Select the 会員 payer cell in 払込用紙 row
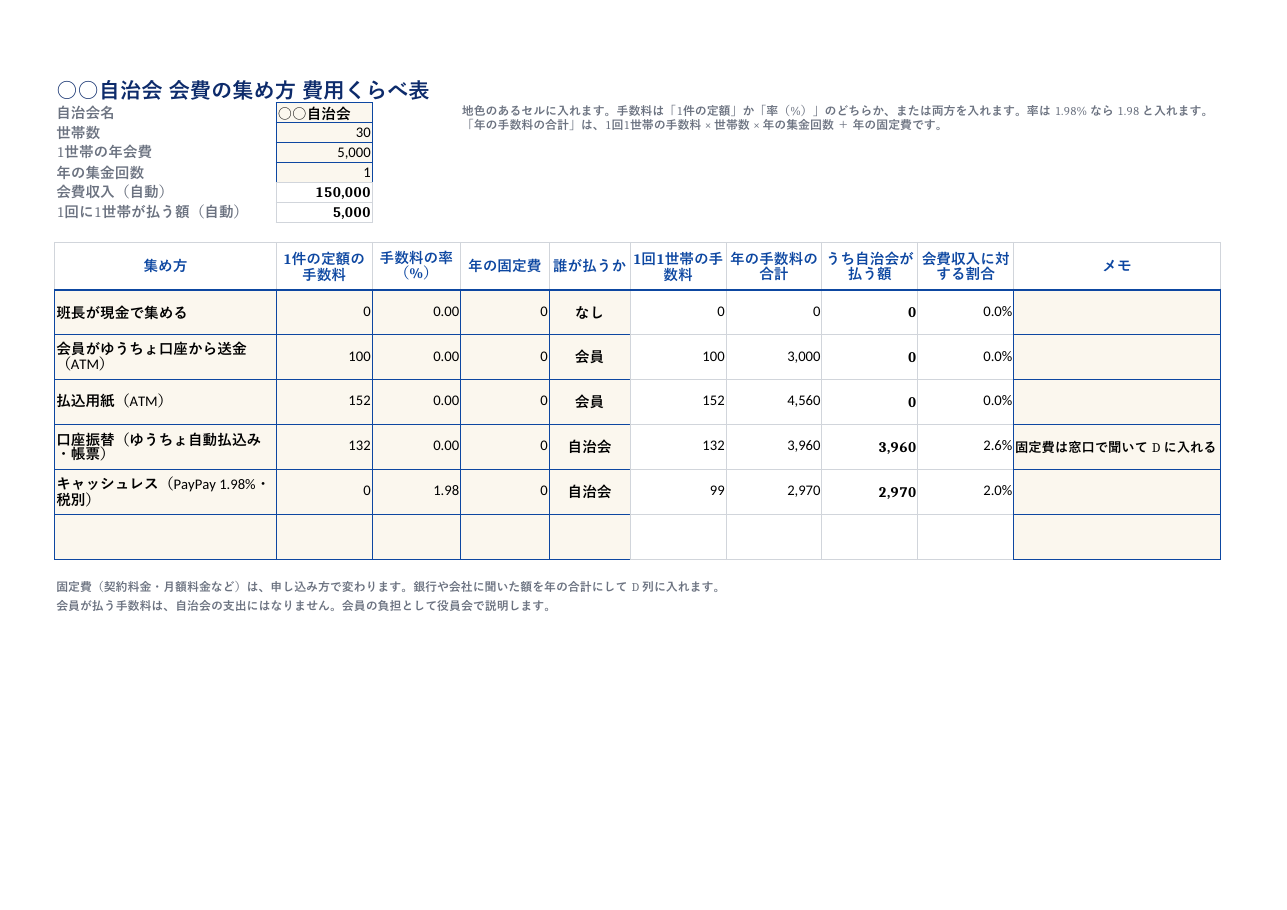 (590, 402)
